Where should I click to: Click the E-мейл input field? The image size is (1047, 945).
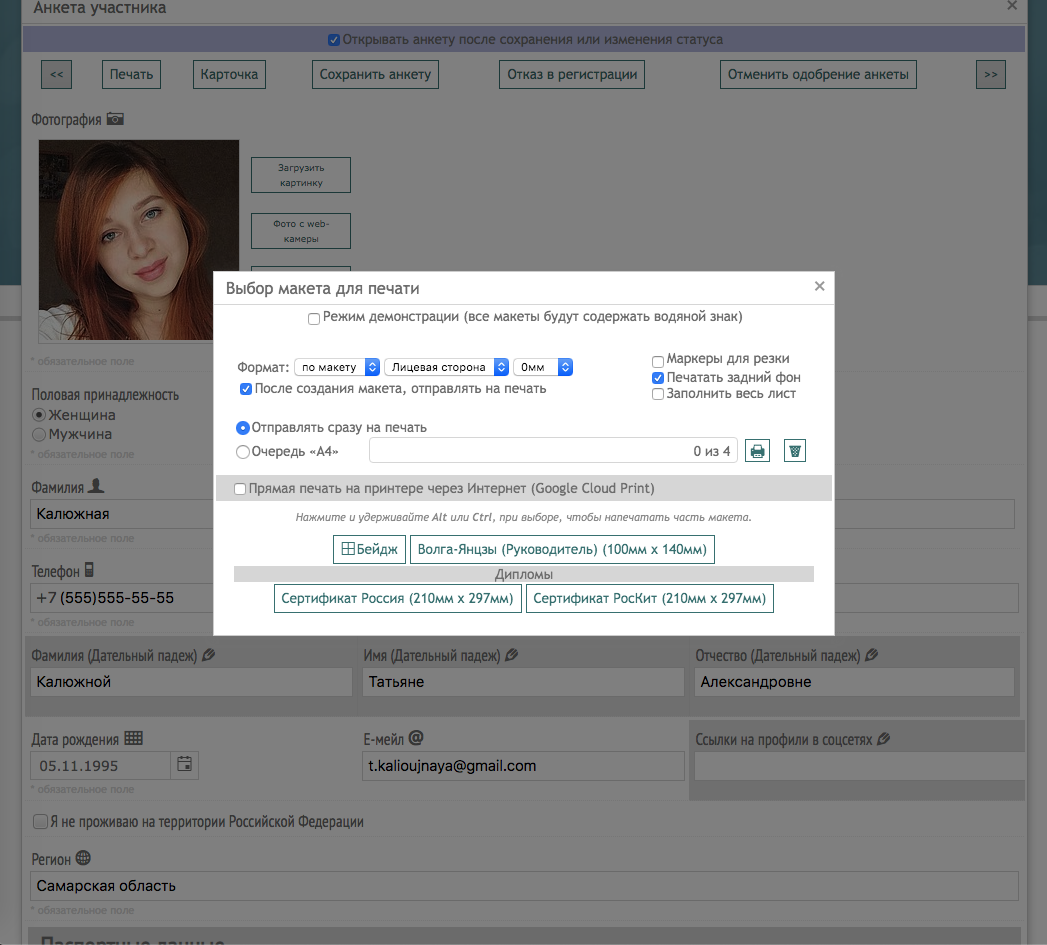pyautogui.click(x=523, y=766)
